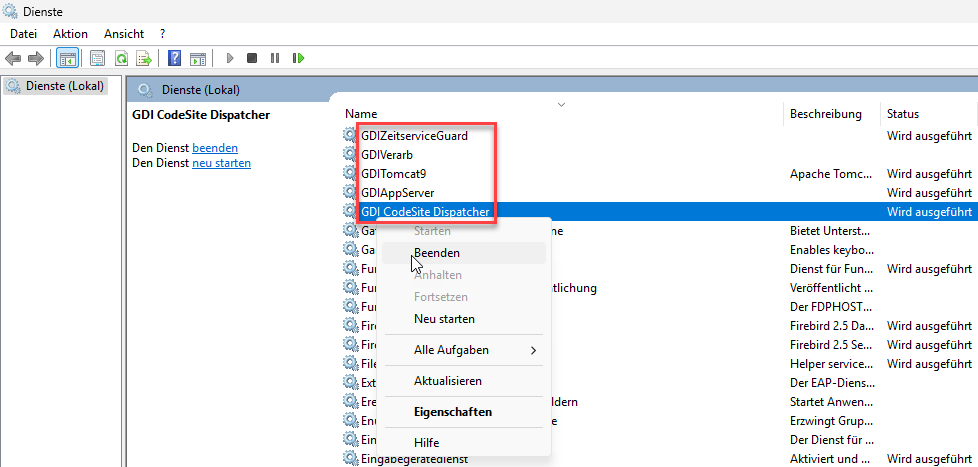Open the Datei menu
978x467 pixels.
point(23,34)
